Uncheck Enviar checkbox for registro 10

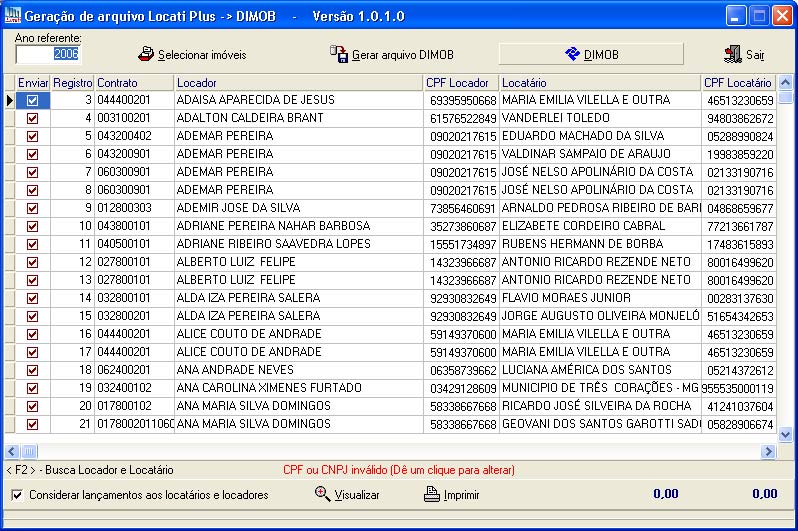click(33, 226)
